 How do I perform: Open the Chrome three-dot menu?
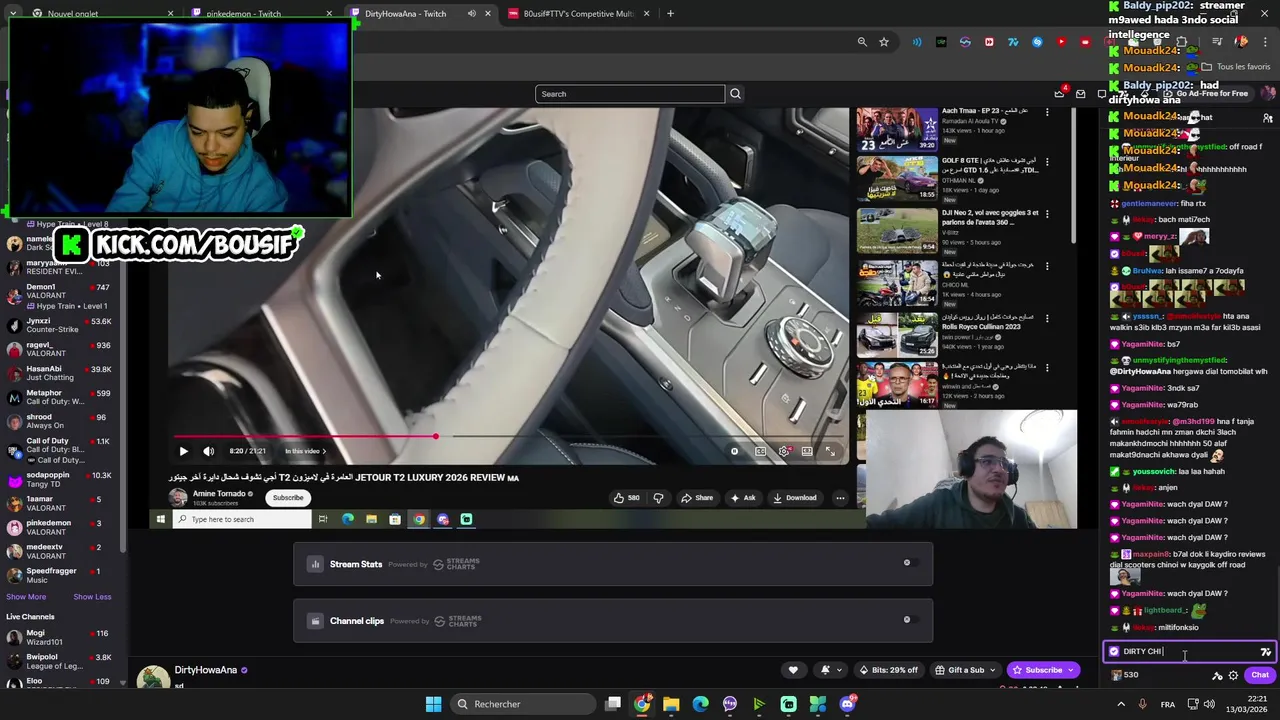coord(1266,42)
